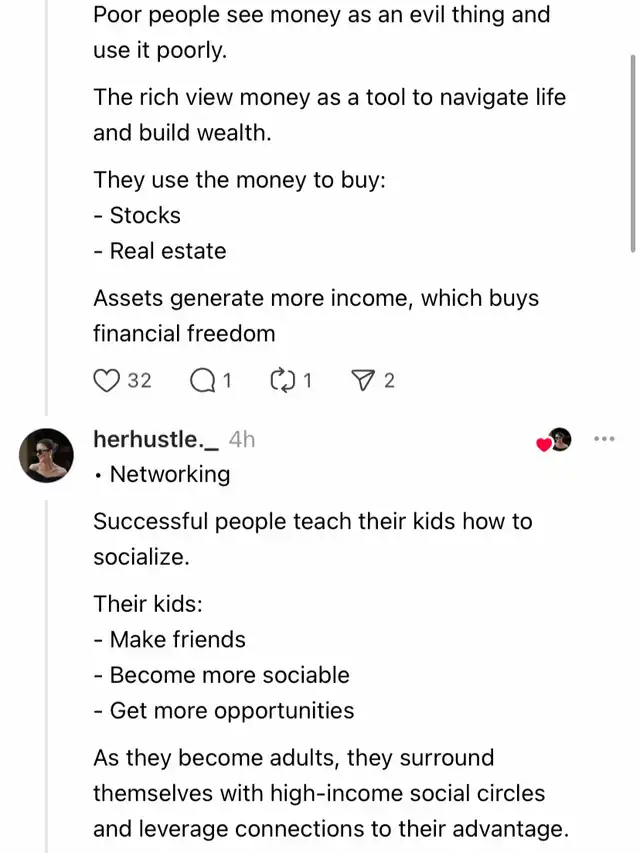
Task: Click the repost count beside the arrows
Action: coord(307,380)
